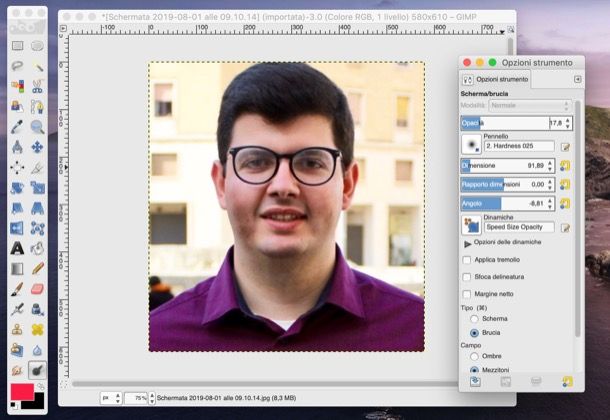Swap foreground and background colors

tap(40, 387)
